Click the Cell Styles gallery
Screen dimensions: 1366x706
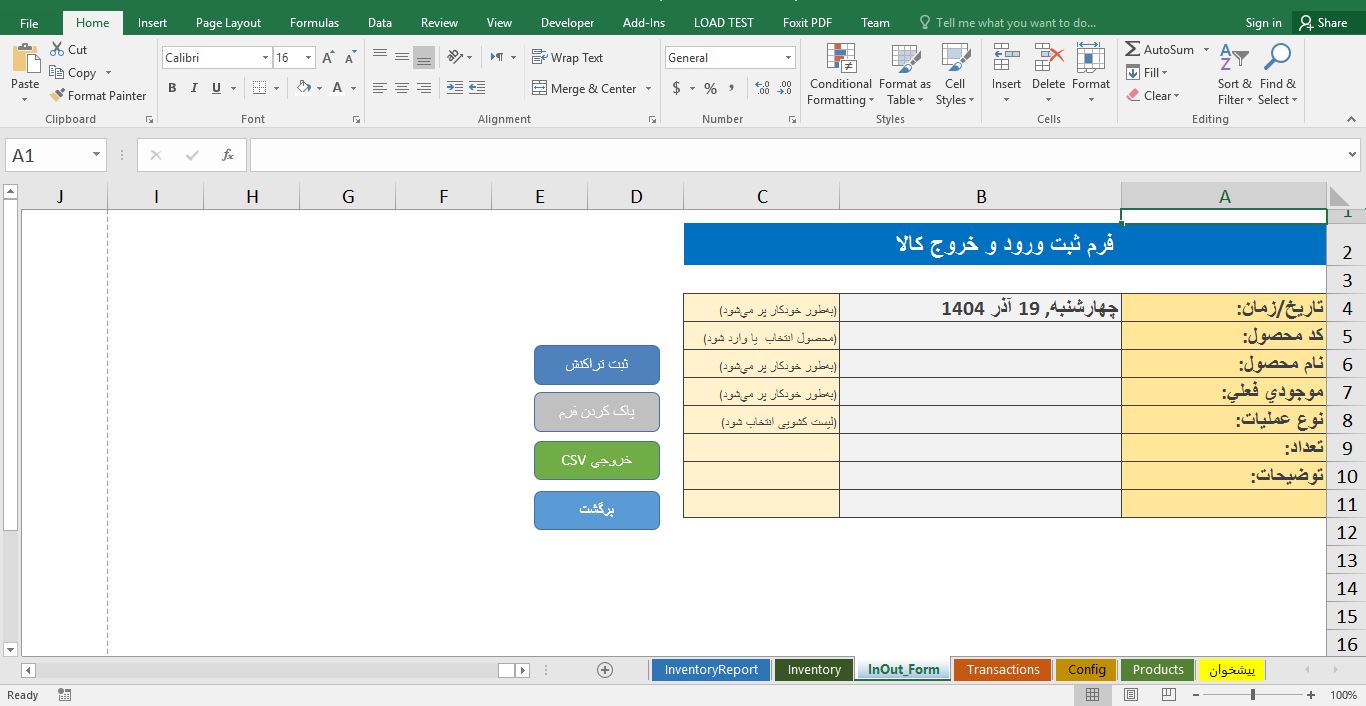click(954, 74)
